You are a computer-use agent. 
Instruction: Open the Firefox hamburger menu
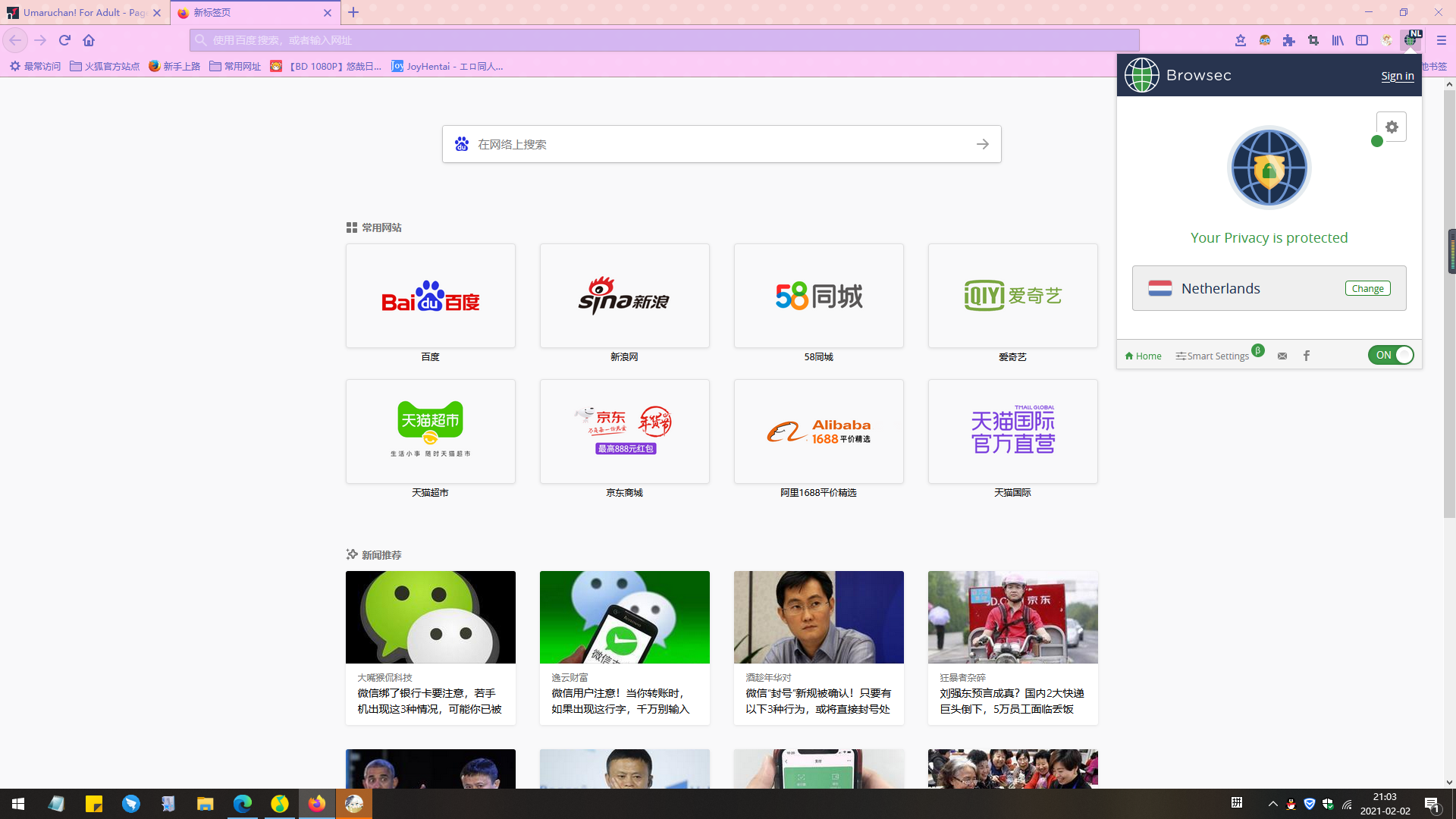coord(1442,40)
